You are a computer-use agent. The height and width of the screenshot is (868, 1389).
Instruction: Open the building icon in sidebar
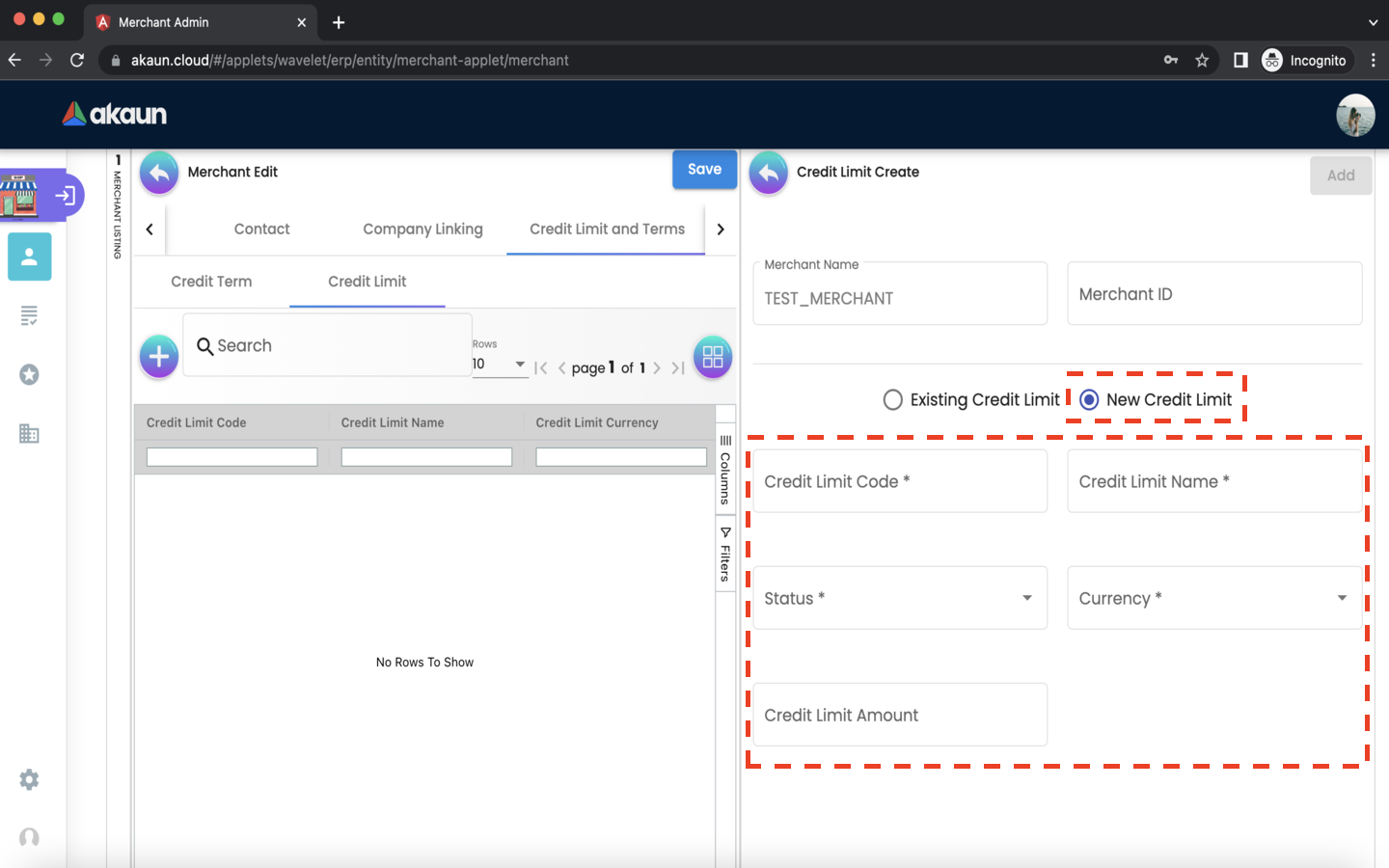30,433
